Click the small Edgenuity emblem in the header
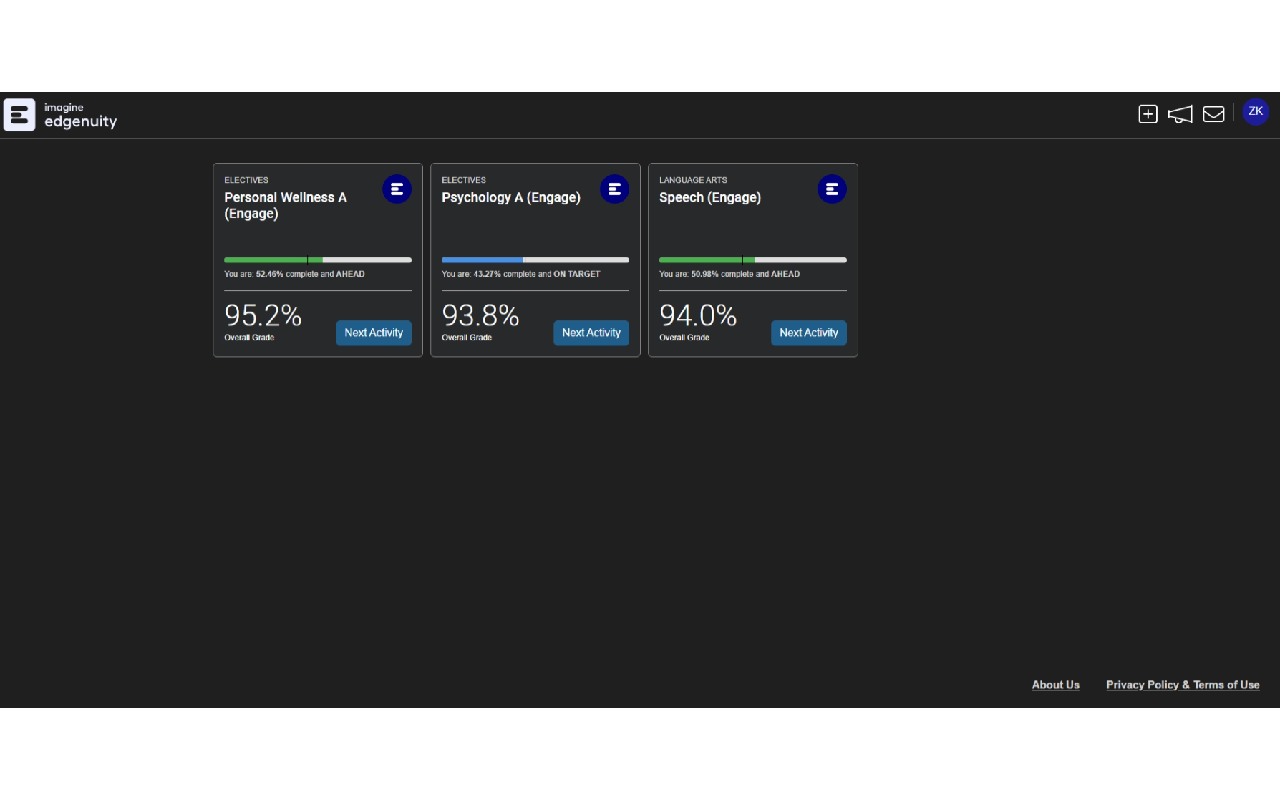 click(x=18, y=114)
